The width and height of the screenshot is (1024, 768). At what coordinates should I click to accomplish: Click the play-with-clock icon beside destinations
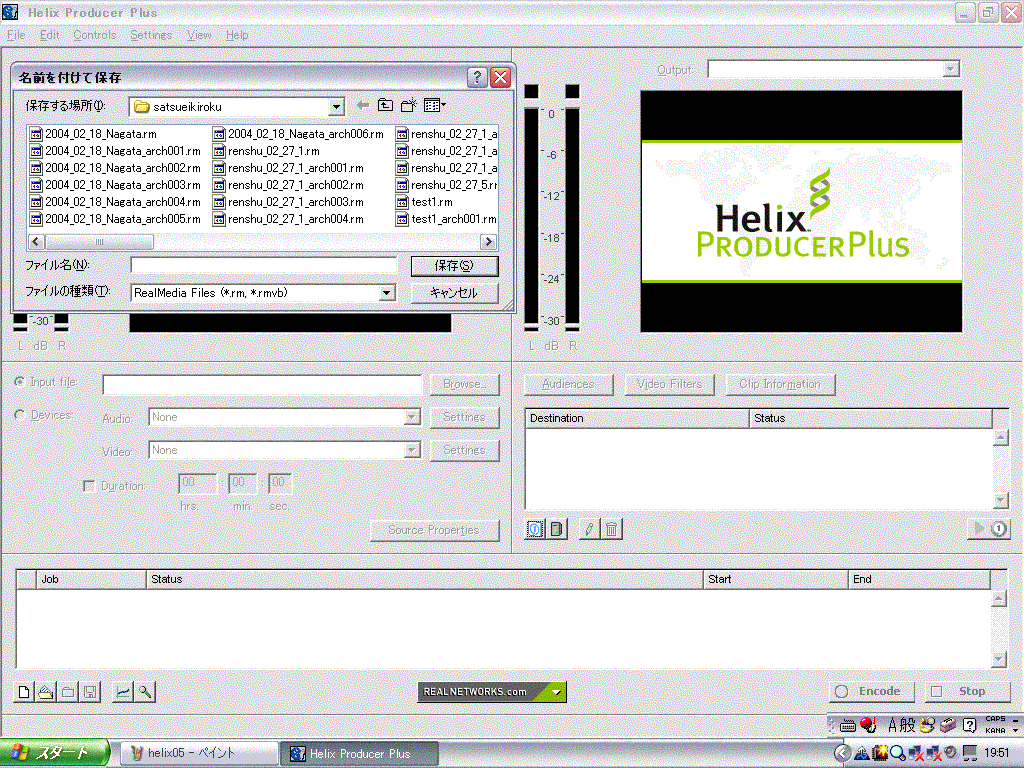click(x=989, y=528)
